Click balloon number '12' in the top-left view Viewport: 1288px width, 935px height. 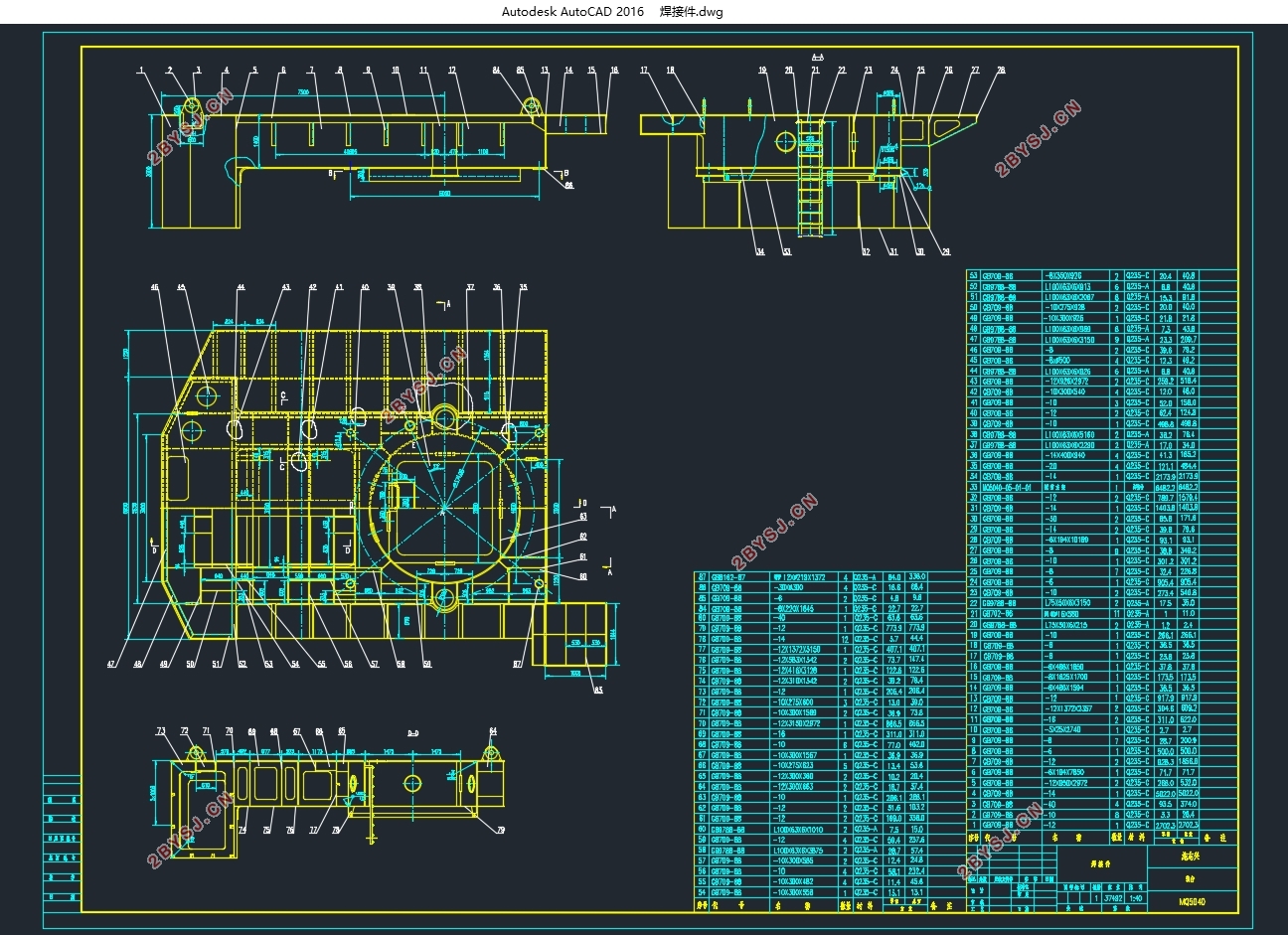(452, 70)
